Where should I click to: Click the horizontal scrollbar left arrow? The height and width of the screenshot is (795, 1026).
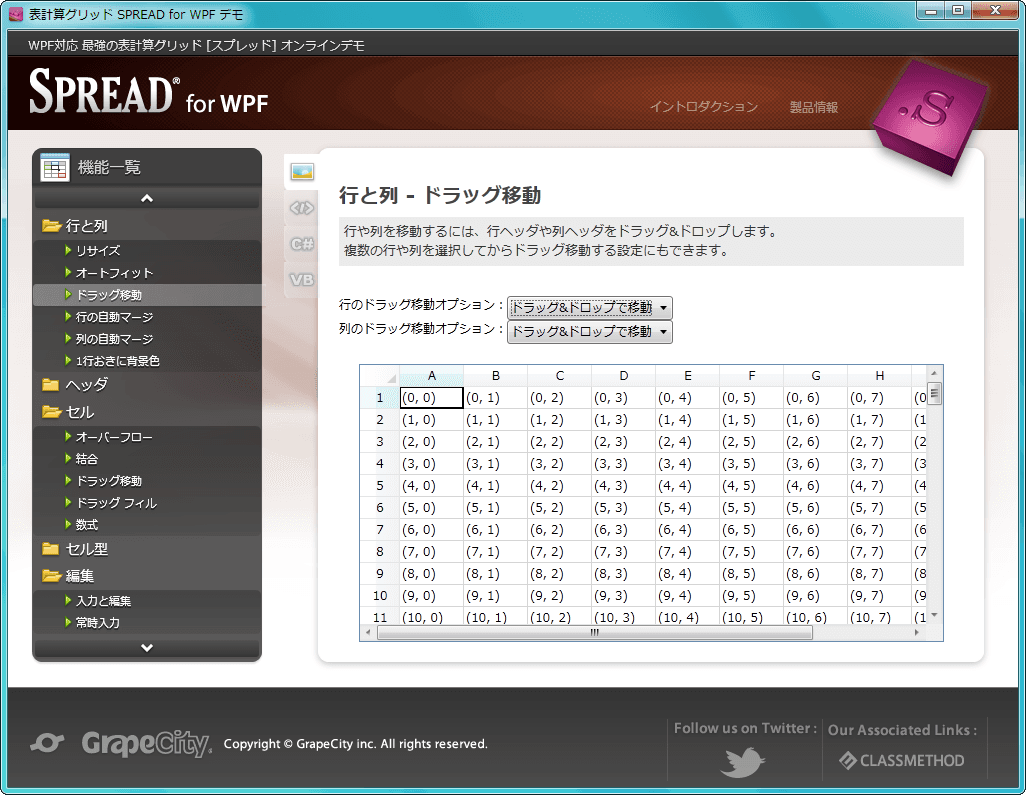tap(368, 633)
